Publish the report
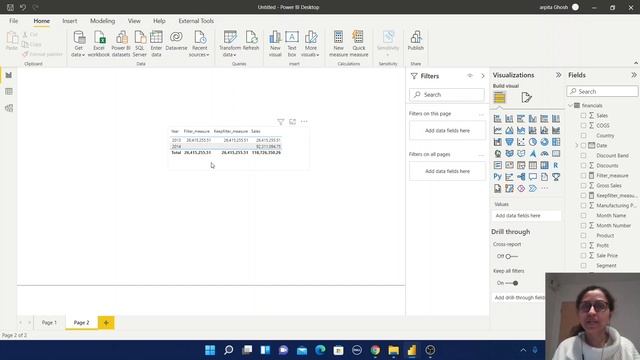This screenshot has width=640, height=360. 416,41
